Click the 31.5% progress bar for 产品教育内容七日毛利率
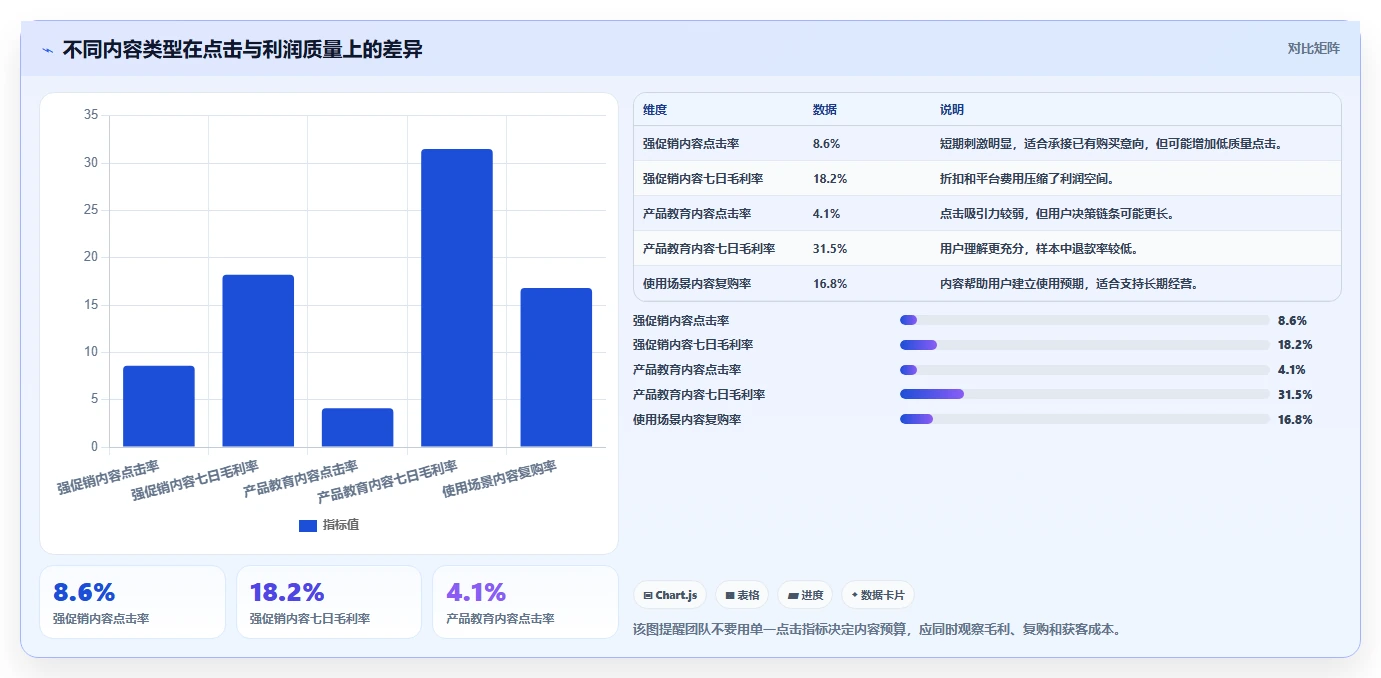 [x=1085, y=394]
